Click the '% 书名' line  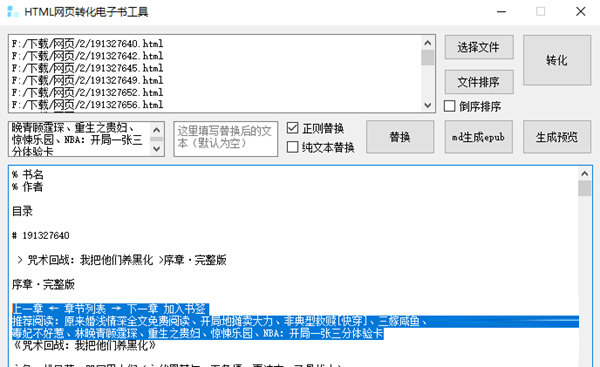[28, 175]
